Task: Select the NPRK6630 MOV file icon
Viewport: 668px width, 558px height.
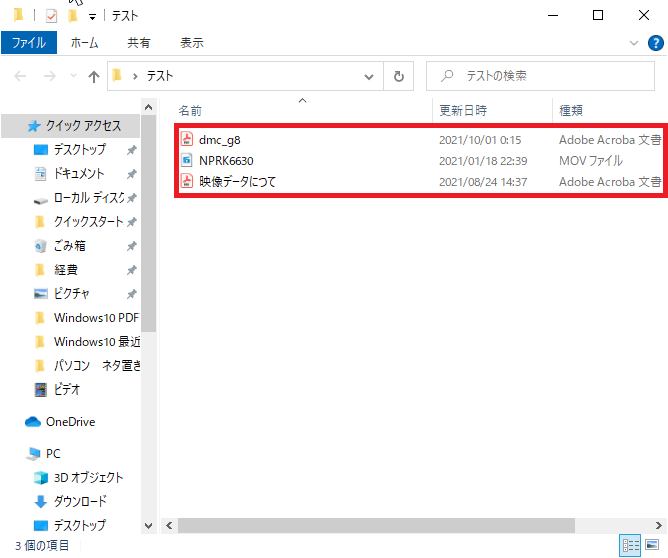Action: point(186,161)
